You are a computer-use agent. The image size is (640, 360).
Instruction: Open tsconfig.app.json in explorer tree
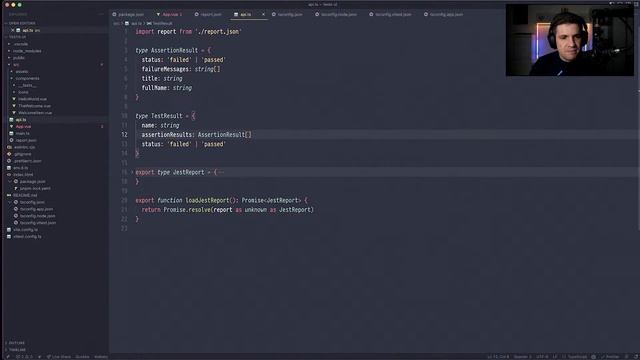click(x=36, y=209)
